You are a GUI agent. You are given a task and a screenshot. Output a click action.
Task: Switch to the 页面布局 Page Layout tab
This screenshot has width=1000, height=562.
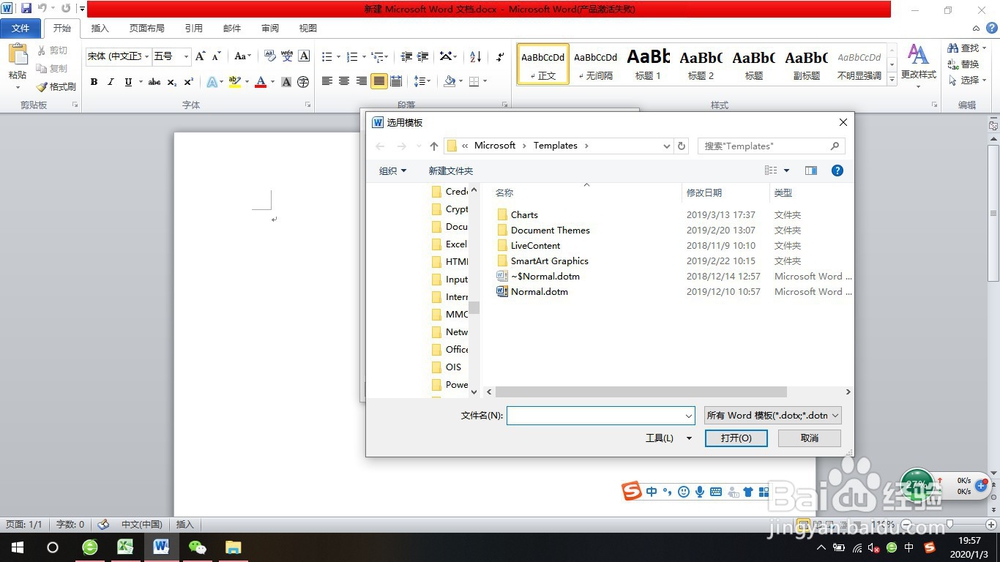pos(147,28)
